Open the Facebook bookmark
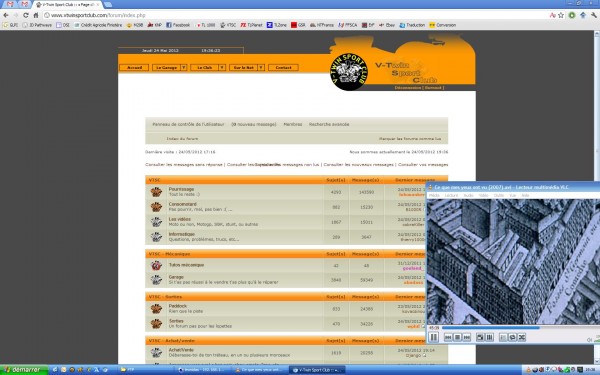The width and height of the screenshot is (600, 375). click(x=178, y=25)
